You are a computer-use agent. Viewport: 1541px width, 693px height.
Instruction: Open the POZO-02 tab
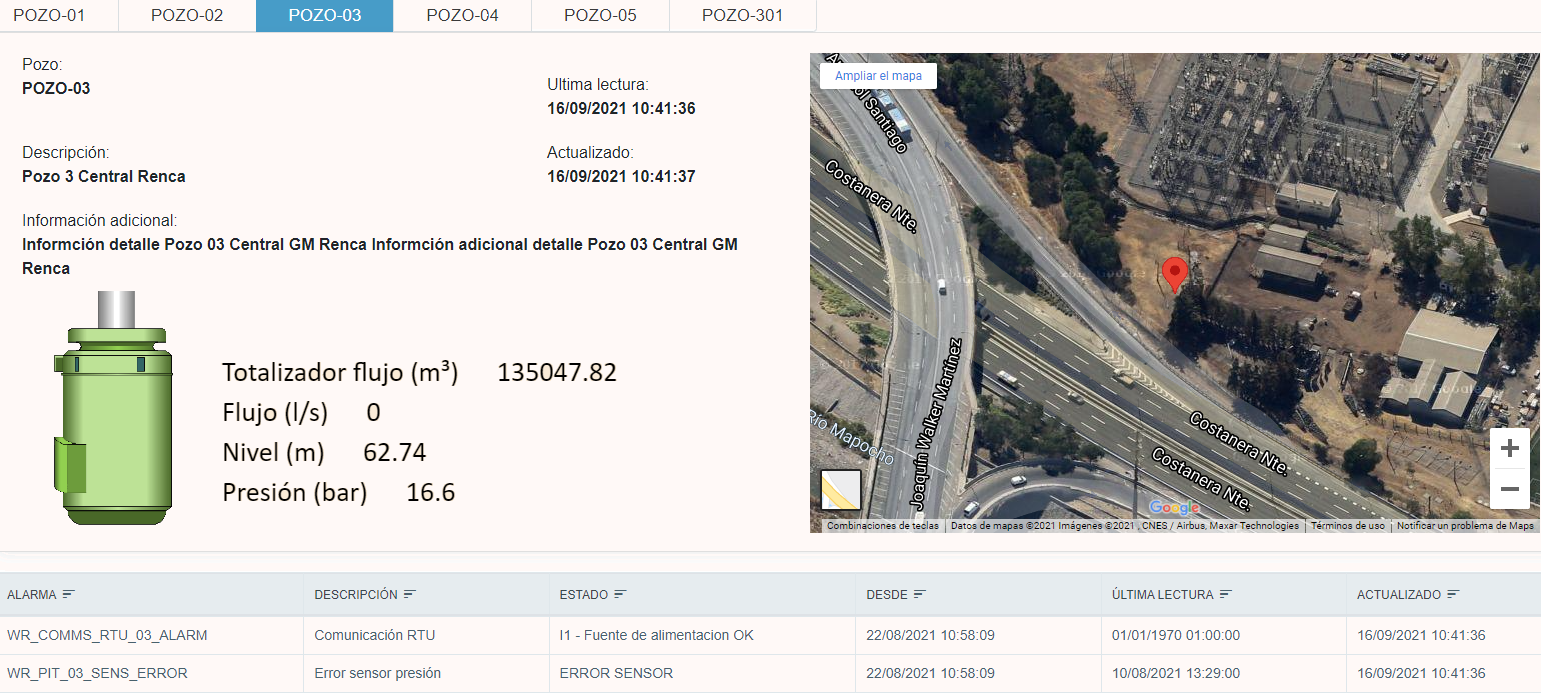point(187,15)
